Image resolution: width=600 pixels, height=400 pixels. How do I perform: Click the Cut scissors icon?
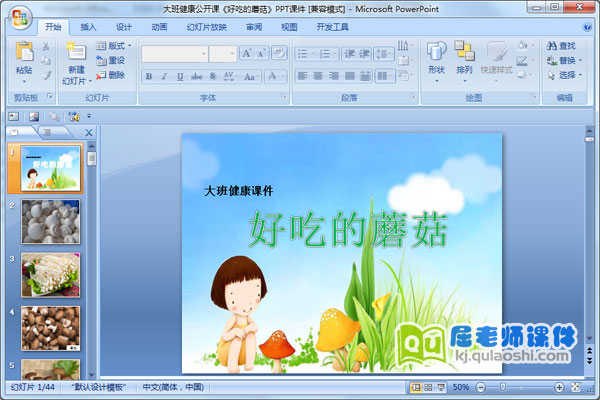pos(46,46)
